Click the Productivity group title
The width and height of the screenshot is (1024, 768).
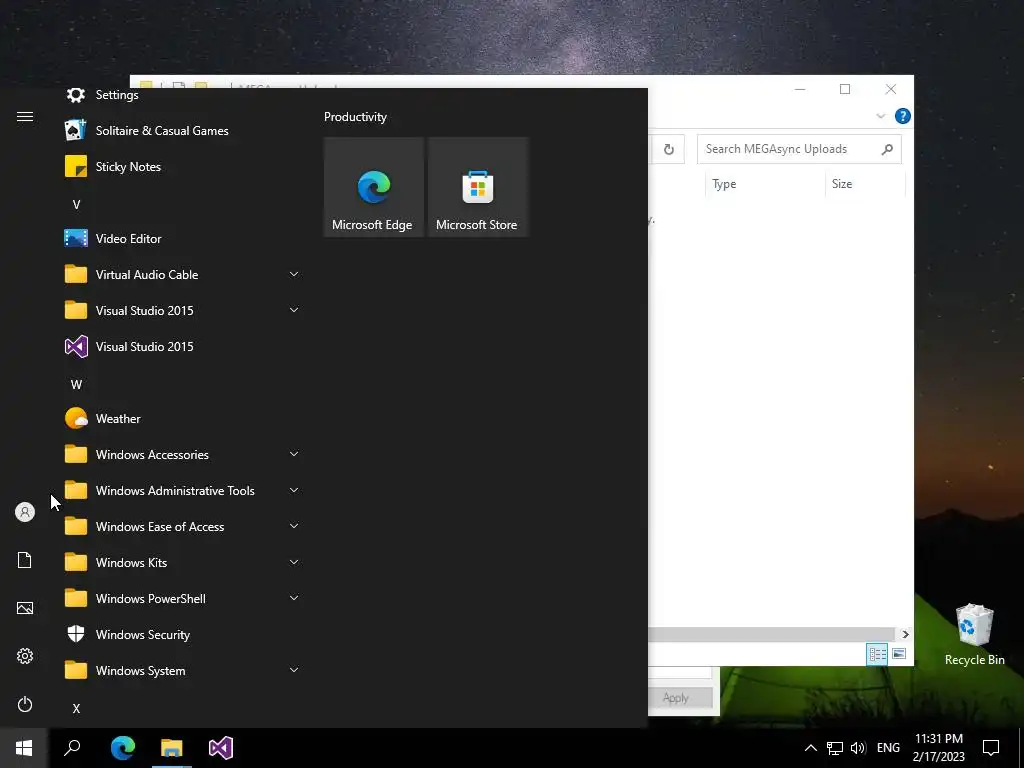(355, 117)
